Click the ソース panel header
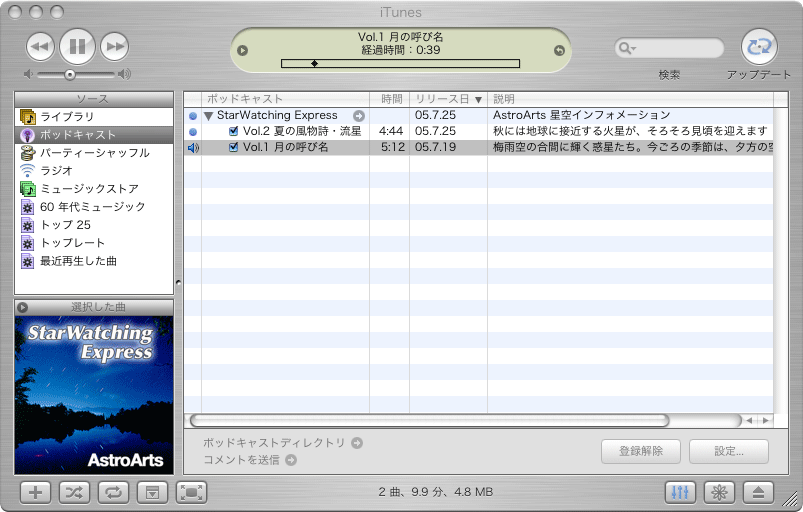 (x=94, y=99)
